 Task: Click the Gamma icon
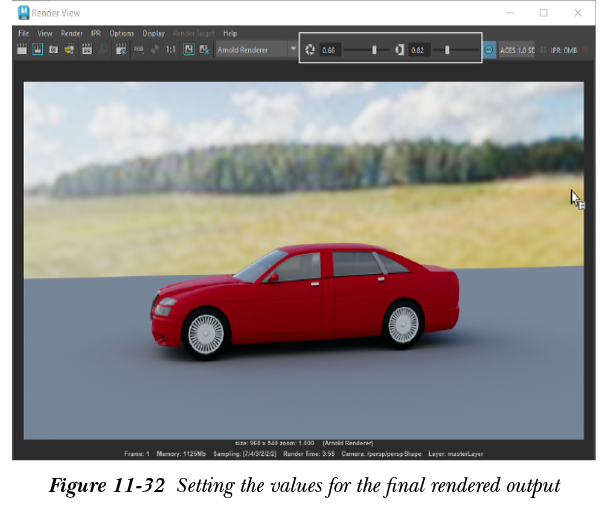(400, 49)
